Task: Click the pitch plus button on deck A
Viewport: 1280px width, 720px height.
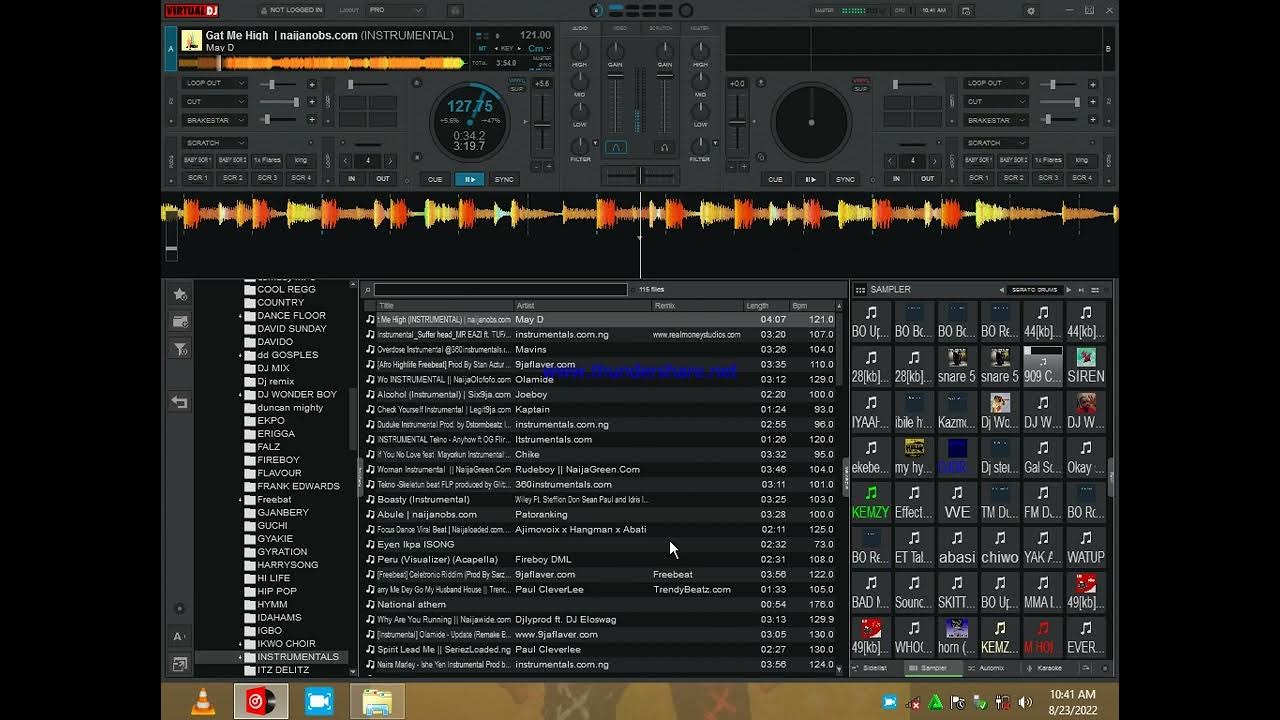Action: [548, 167]
